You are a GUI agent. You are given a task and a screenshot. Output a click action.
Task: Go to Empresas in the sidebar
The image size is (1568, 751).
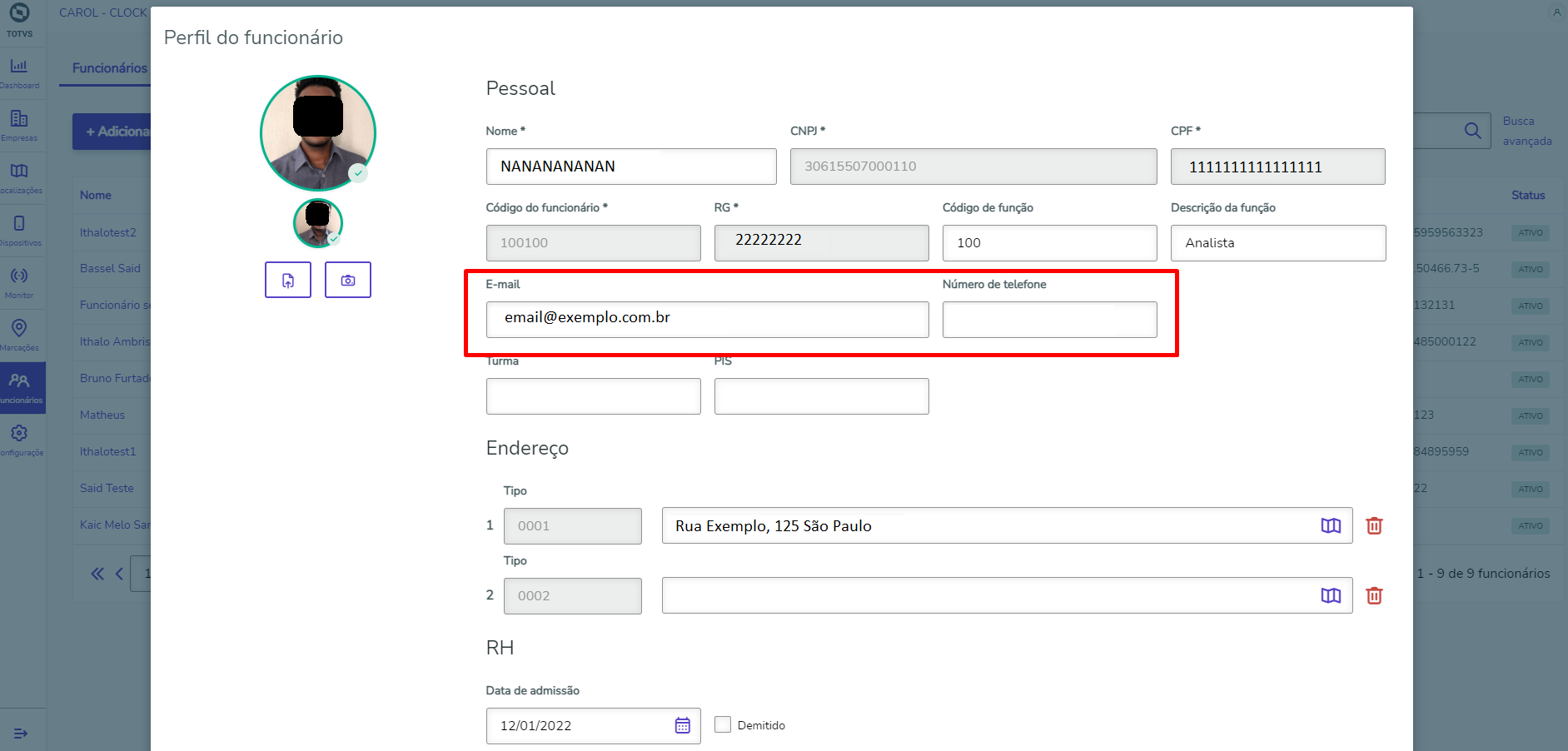[x=19, y=125]
